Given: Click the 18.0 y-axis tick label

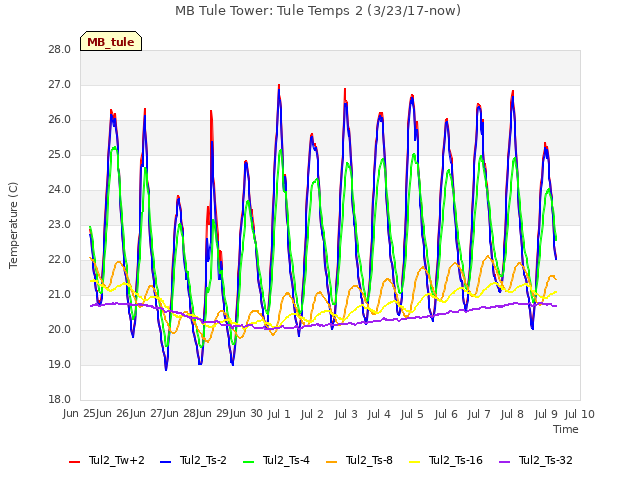Looking at the screenshot, I should click(x=60, y=400).
